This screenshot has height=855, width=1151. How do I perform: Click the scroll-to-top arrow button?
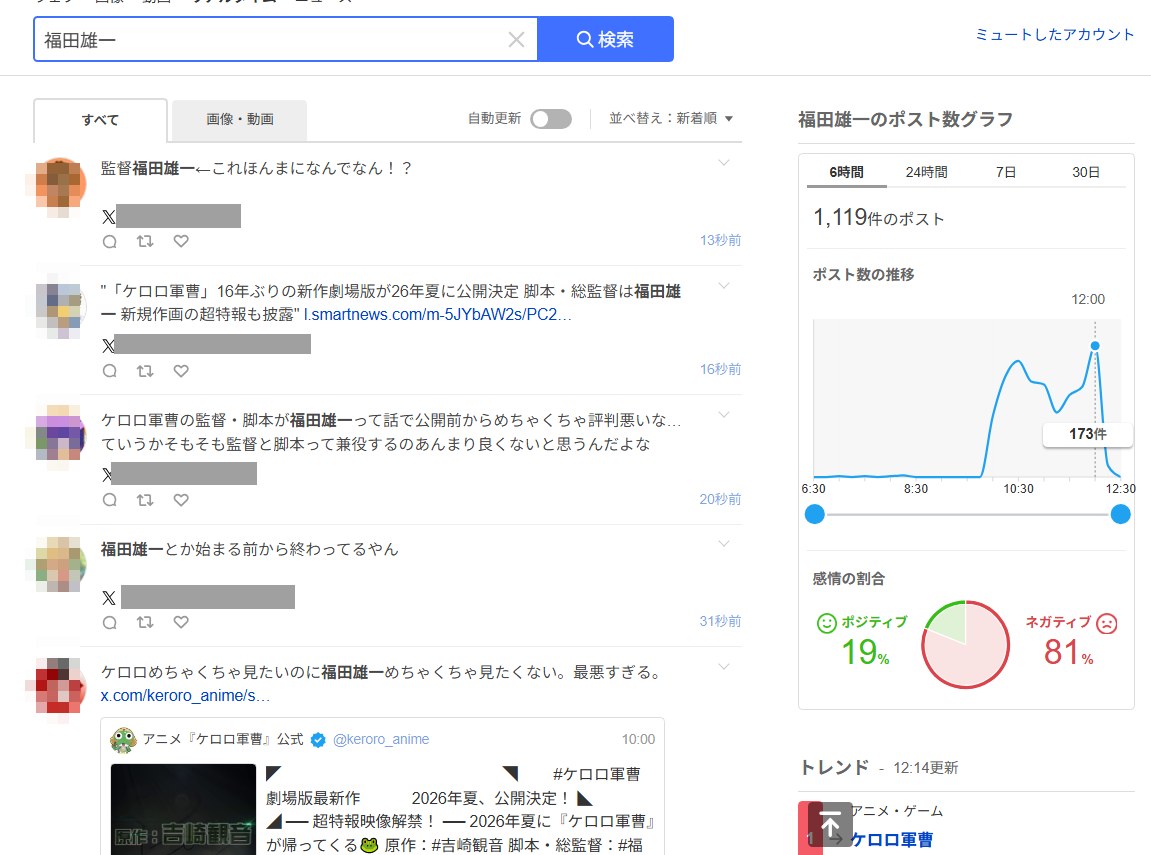pyautogui.click(x=830, y=825)
